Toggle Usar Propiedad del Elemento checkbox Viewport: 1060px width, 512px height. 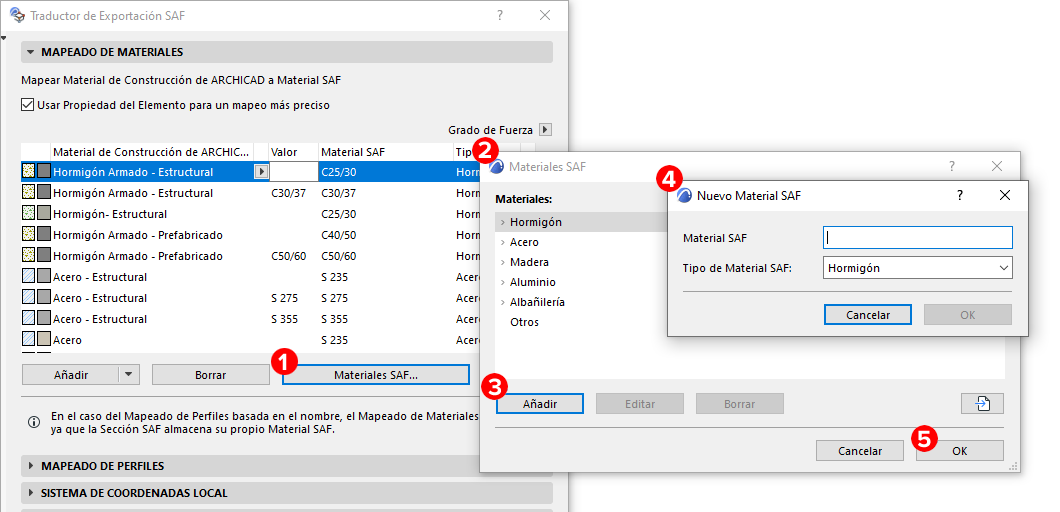click(27, 105)
